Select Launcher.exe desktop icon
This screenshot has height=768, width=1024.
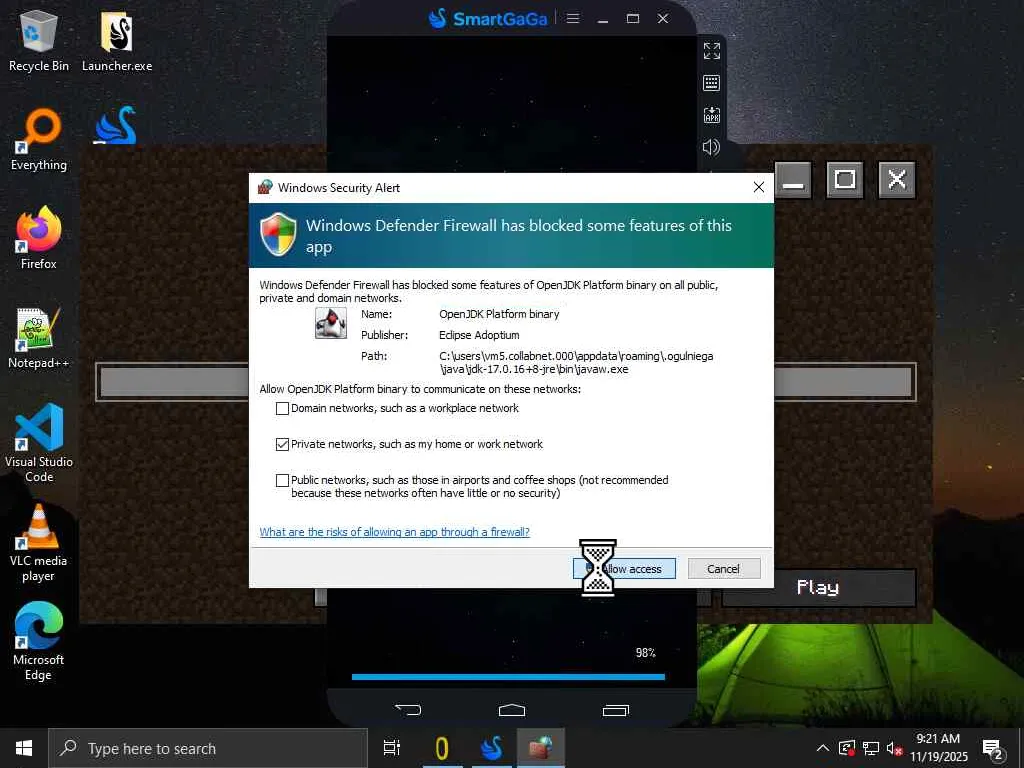click(x=117, y=41)
